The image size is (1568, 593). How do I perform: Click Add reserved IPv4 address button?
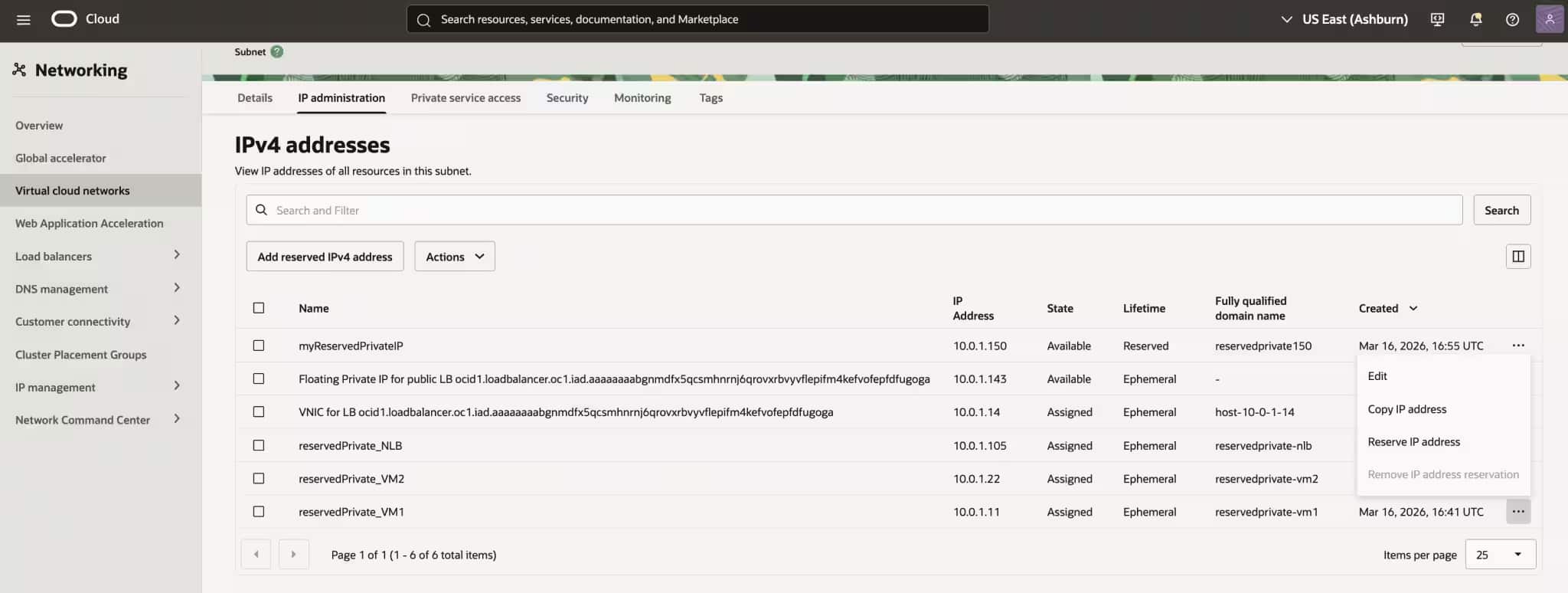click(x=325, y=256)
